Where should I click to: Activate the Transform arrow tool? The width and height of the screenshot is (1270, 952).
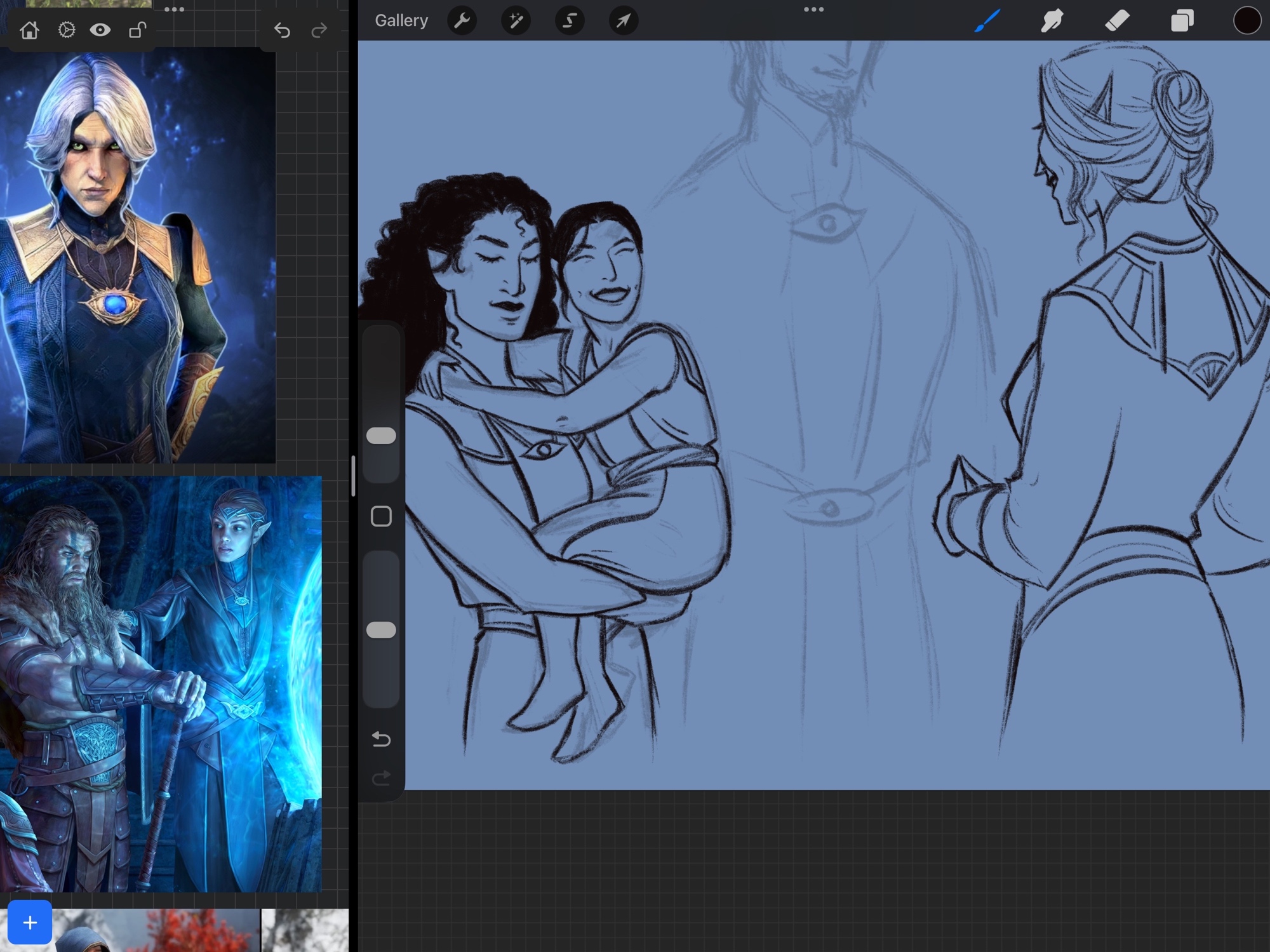624,21
